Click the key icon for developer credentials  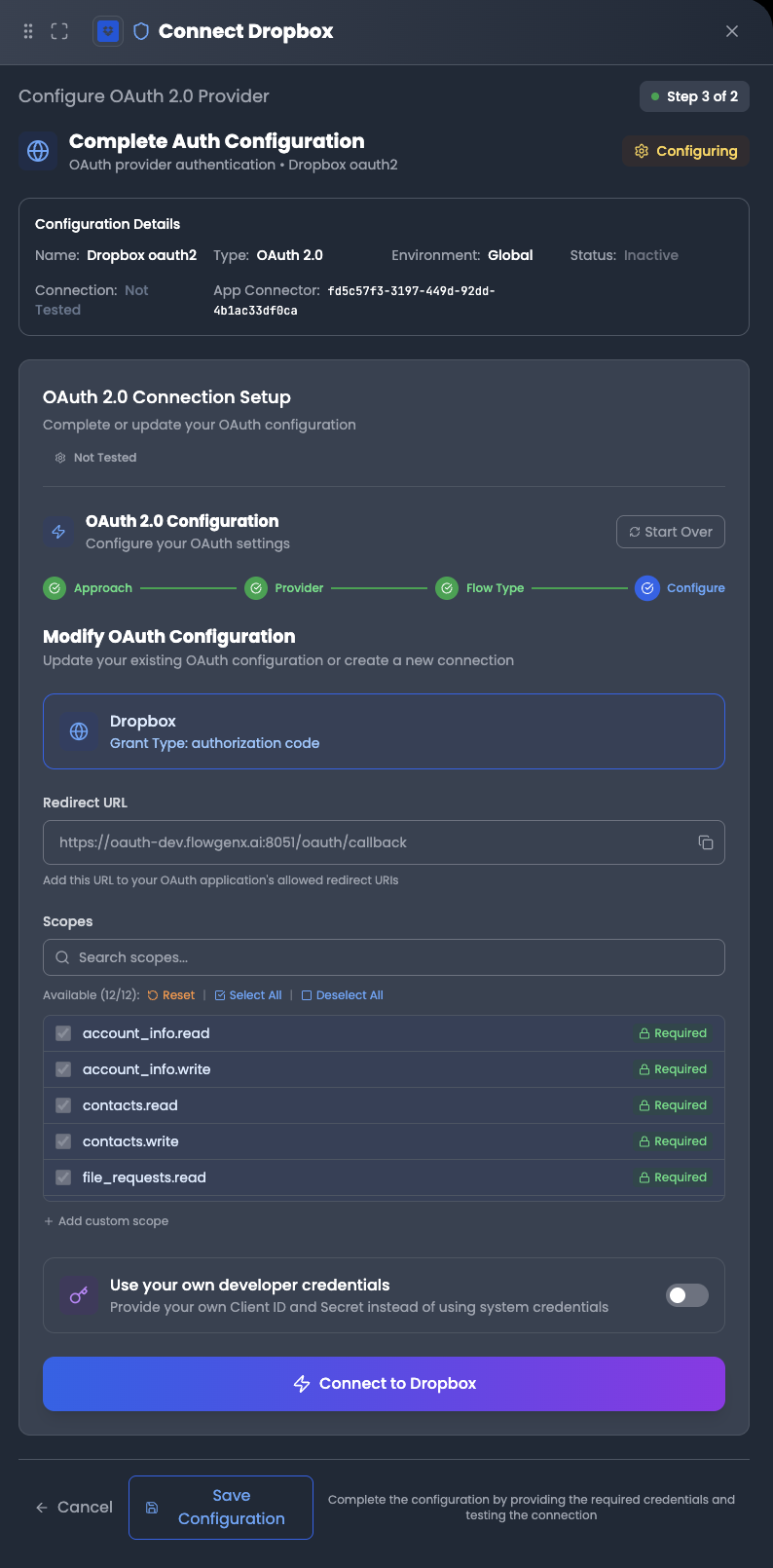tap(79, 1295)
